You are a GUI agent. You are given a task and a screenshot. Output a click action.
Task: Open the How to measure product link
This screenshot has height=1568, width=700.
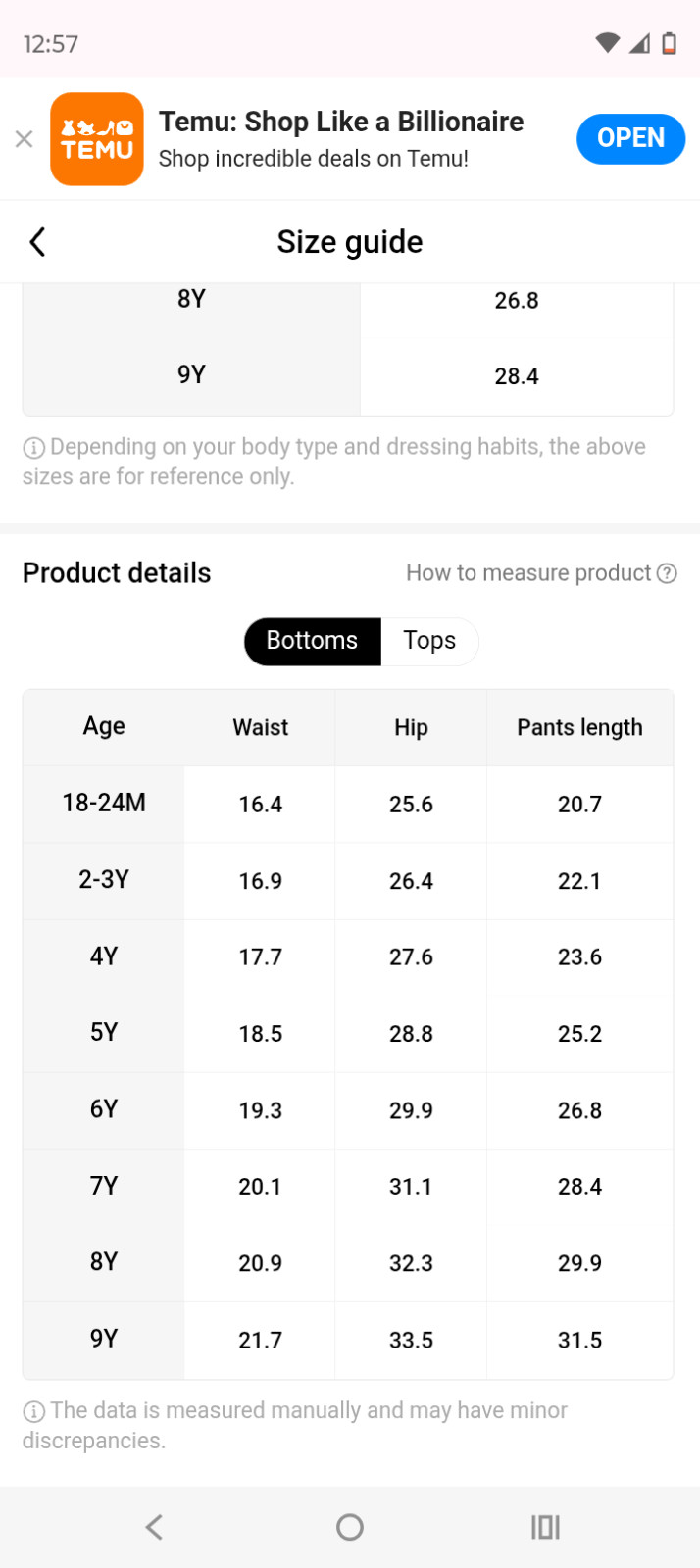tap(528, 573)
